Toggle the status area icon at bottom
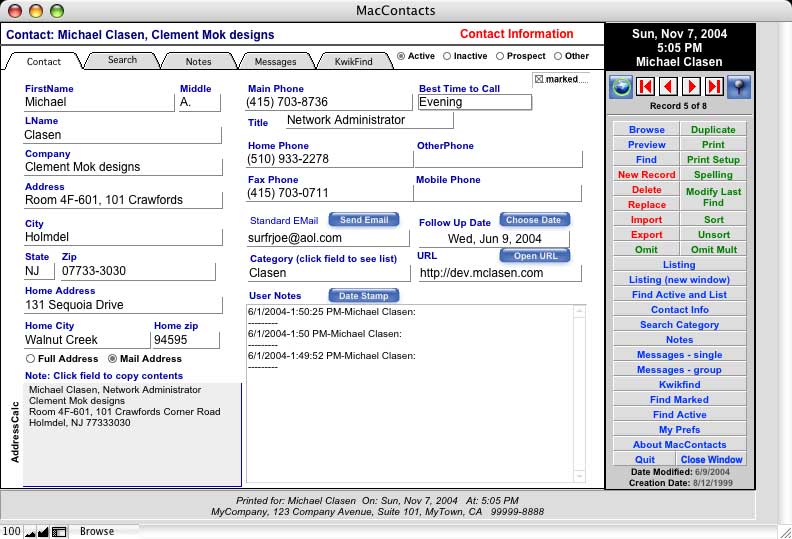792x539 pixels. (x=59, y=532)
